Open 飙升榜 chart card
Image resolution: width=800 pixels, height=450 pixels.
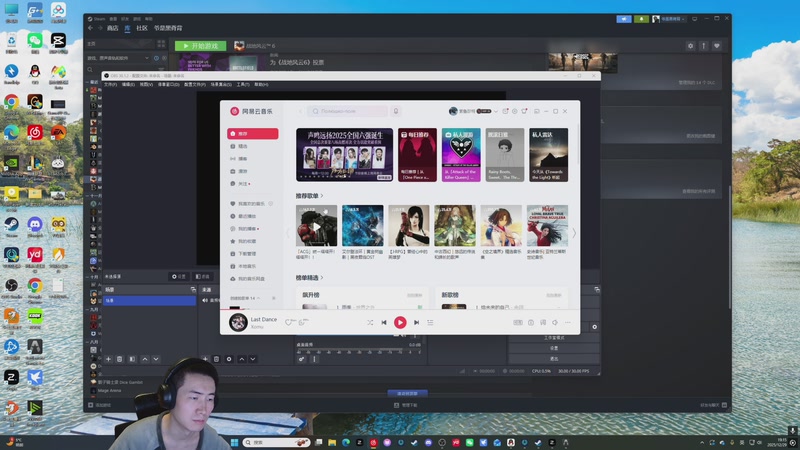(363, 299)
